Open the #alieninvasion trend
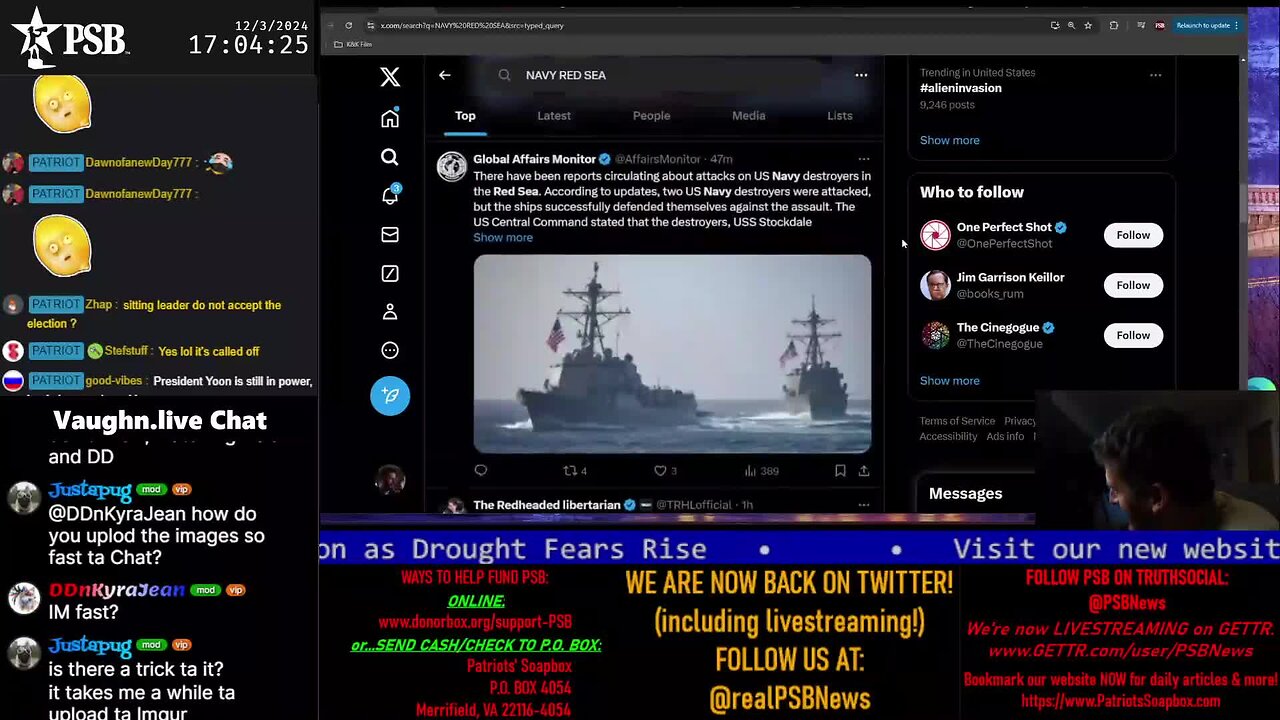Viewport: 1280px width, 720px height. tap(961, 88)
